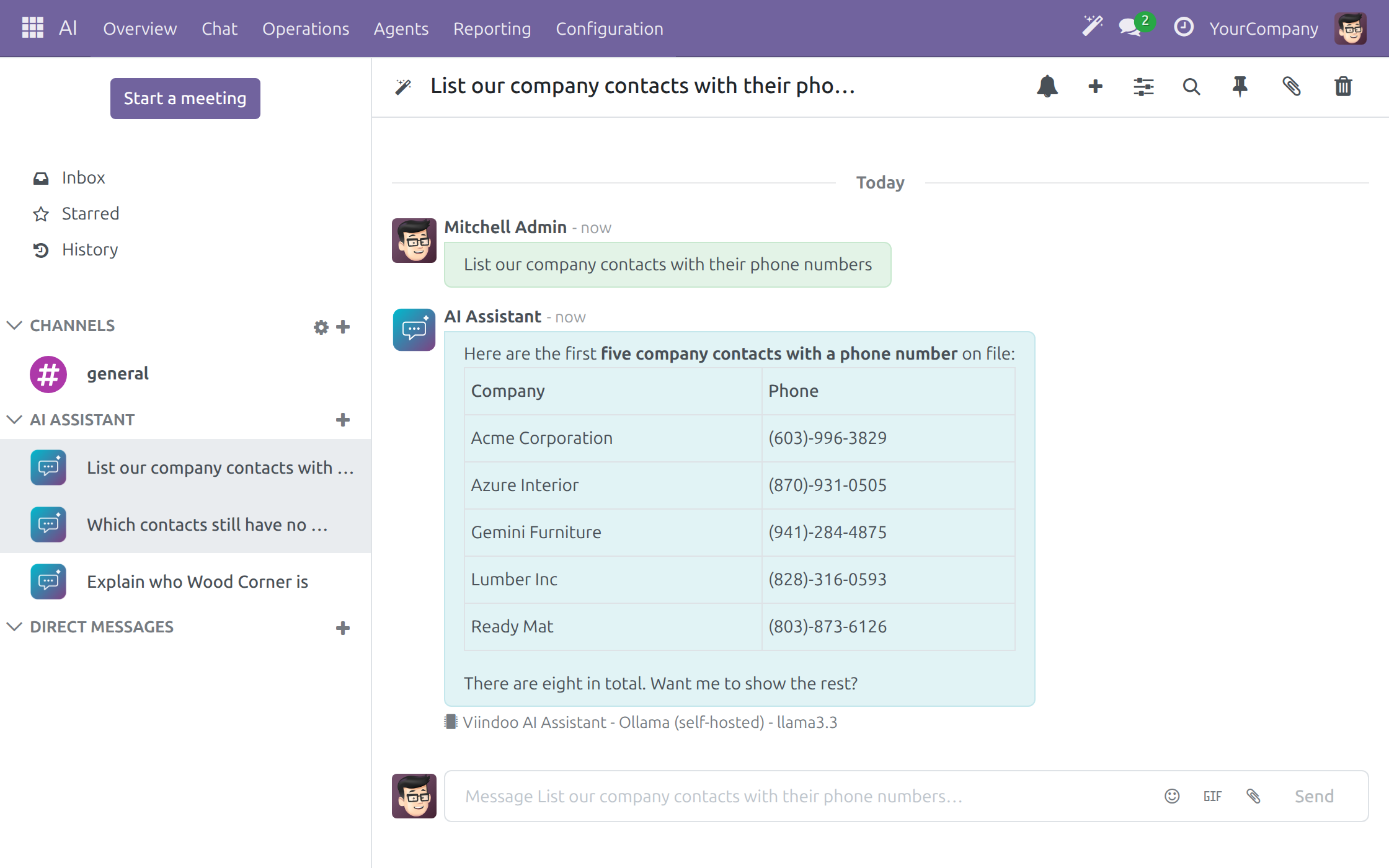Open the Operations menu
This screenshot has width=1389, height=868.
(x=306, y=29)
